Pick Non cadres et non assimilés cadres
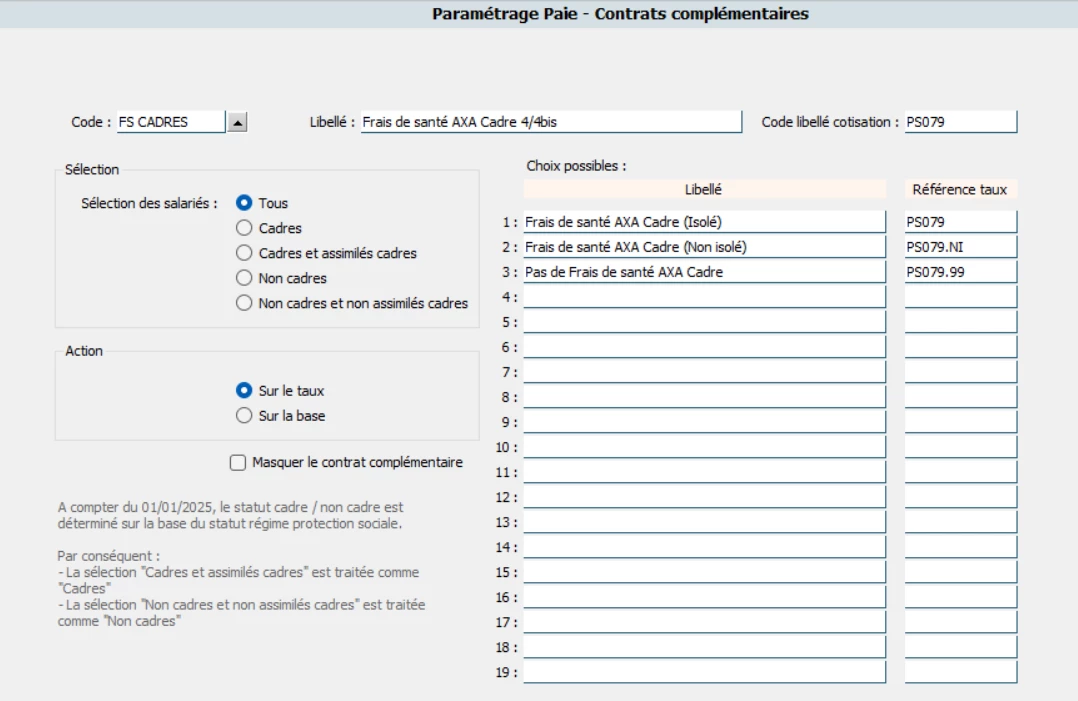Viewport: 1078px width, 701px height. (x=244, y=303)
